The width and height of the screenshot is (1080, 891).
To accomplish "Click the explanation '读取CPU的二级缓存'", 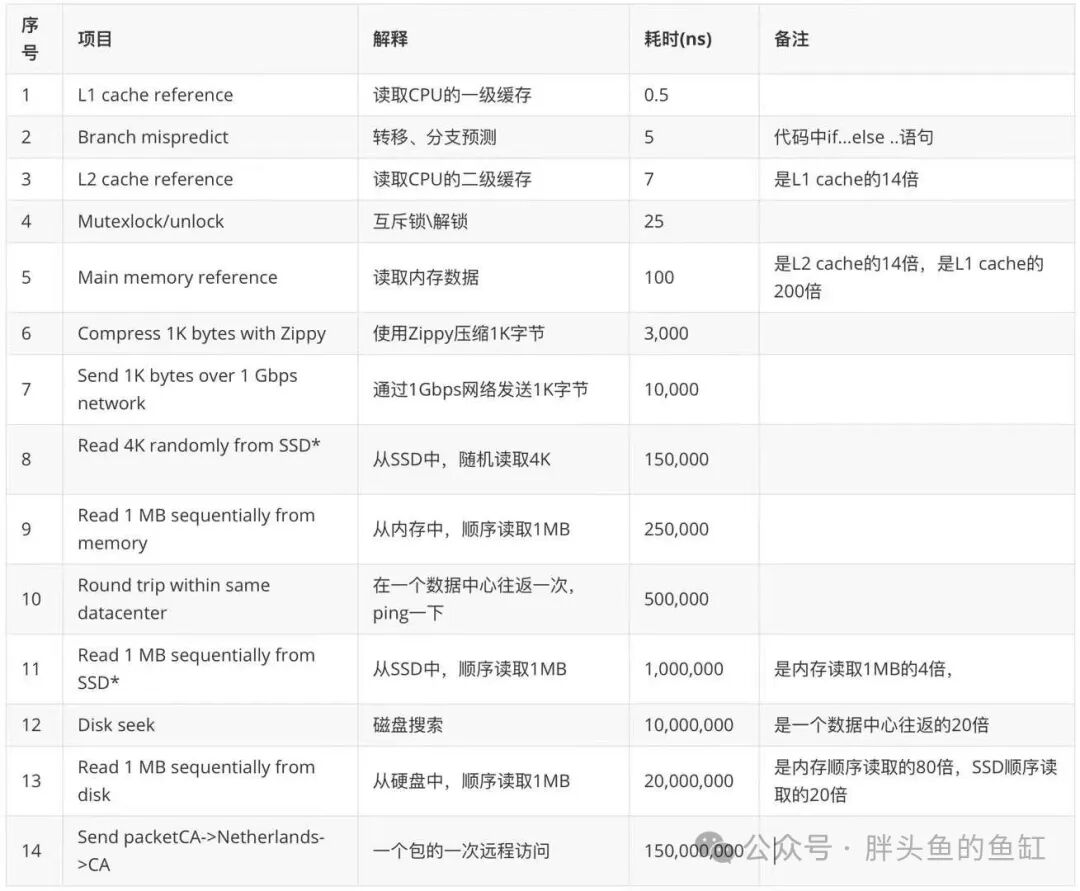I will [453, 179].
